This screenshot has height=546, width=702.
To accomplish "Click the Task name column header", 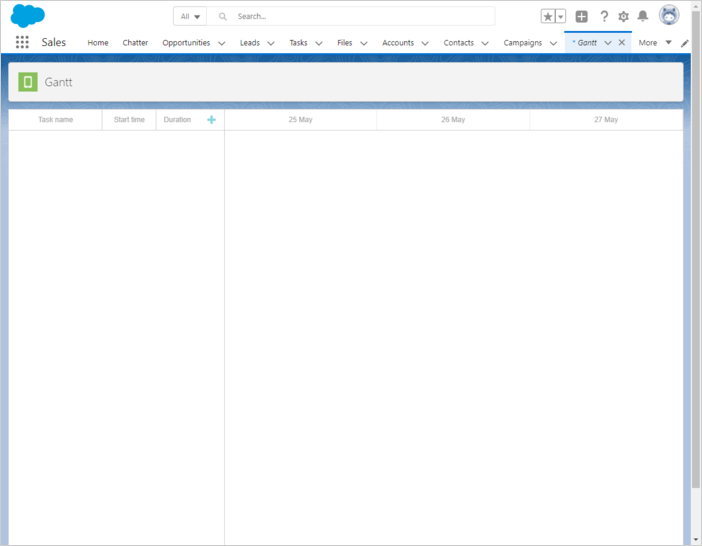I will pyautogui.click(x=56, y=120).
